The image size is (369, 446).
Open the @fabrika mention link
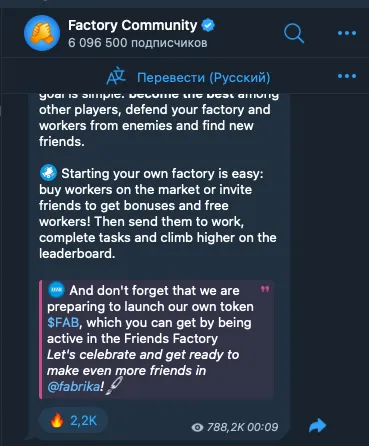click(73, 387)
